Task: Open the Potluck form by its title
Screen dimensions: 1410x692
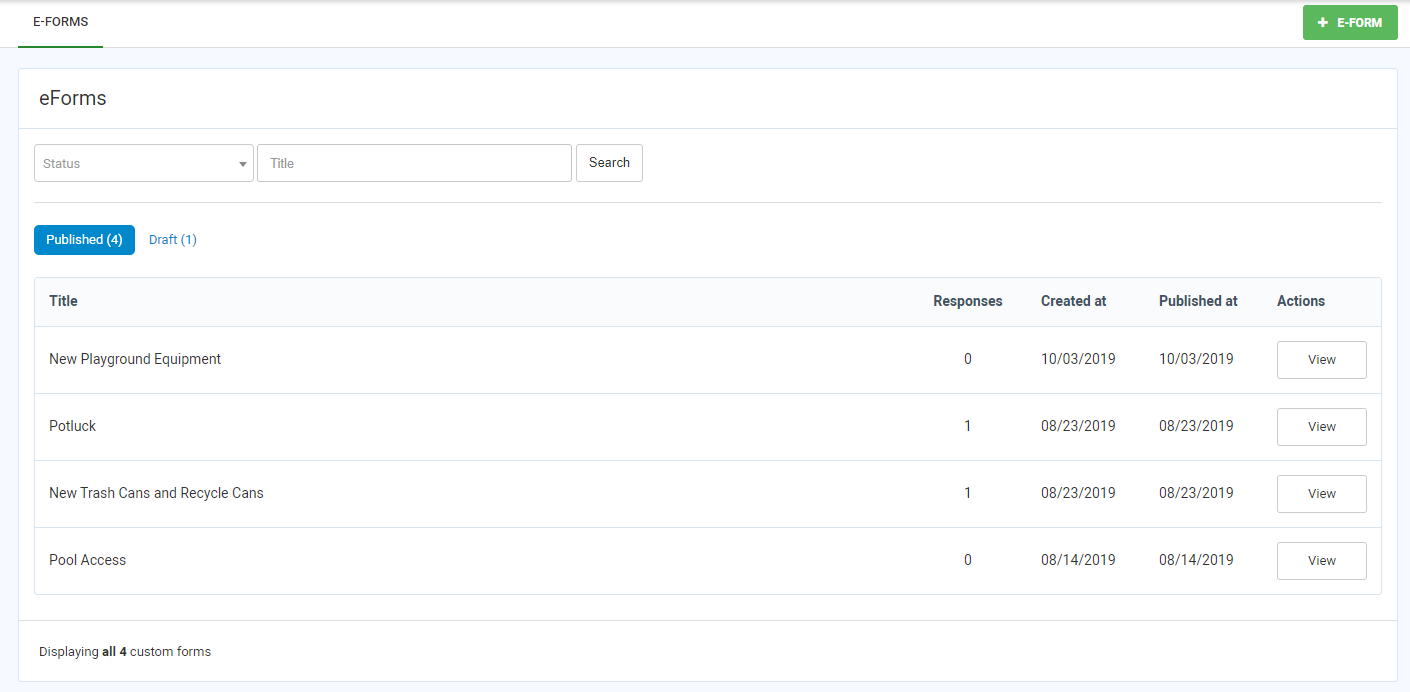Action: tap(72, 425)
